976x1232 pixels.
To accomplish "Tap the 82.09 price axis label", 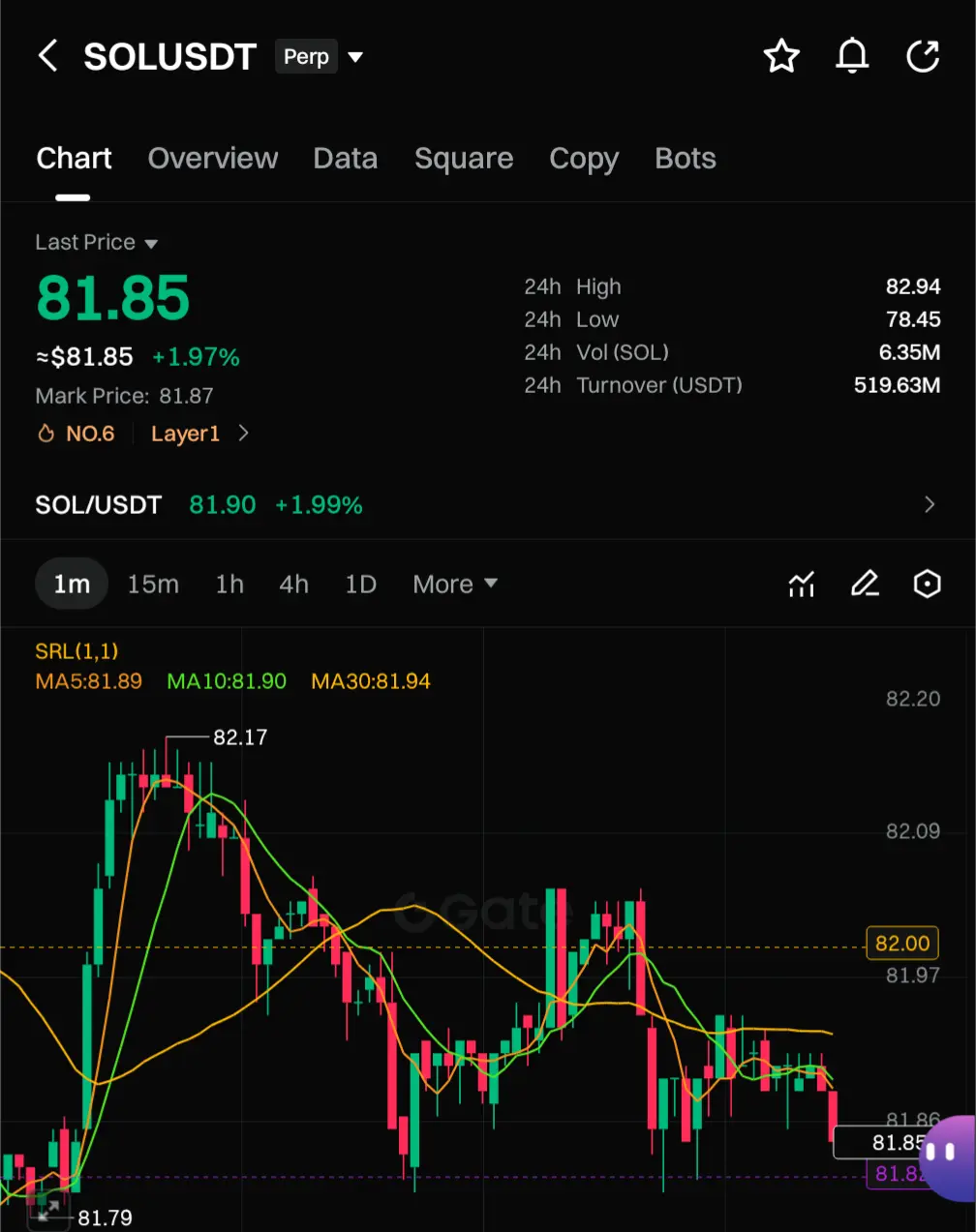I will coord(913,831).
